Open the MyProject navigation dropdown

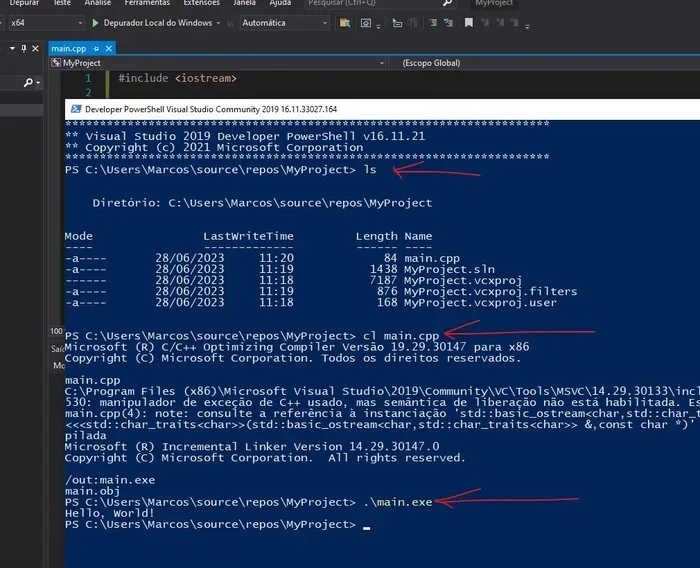tap(217, 63)
